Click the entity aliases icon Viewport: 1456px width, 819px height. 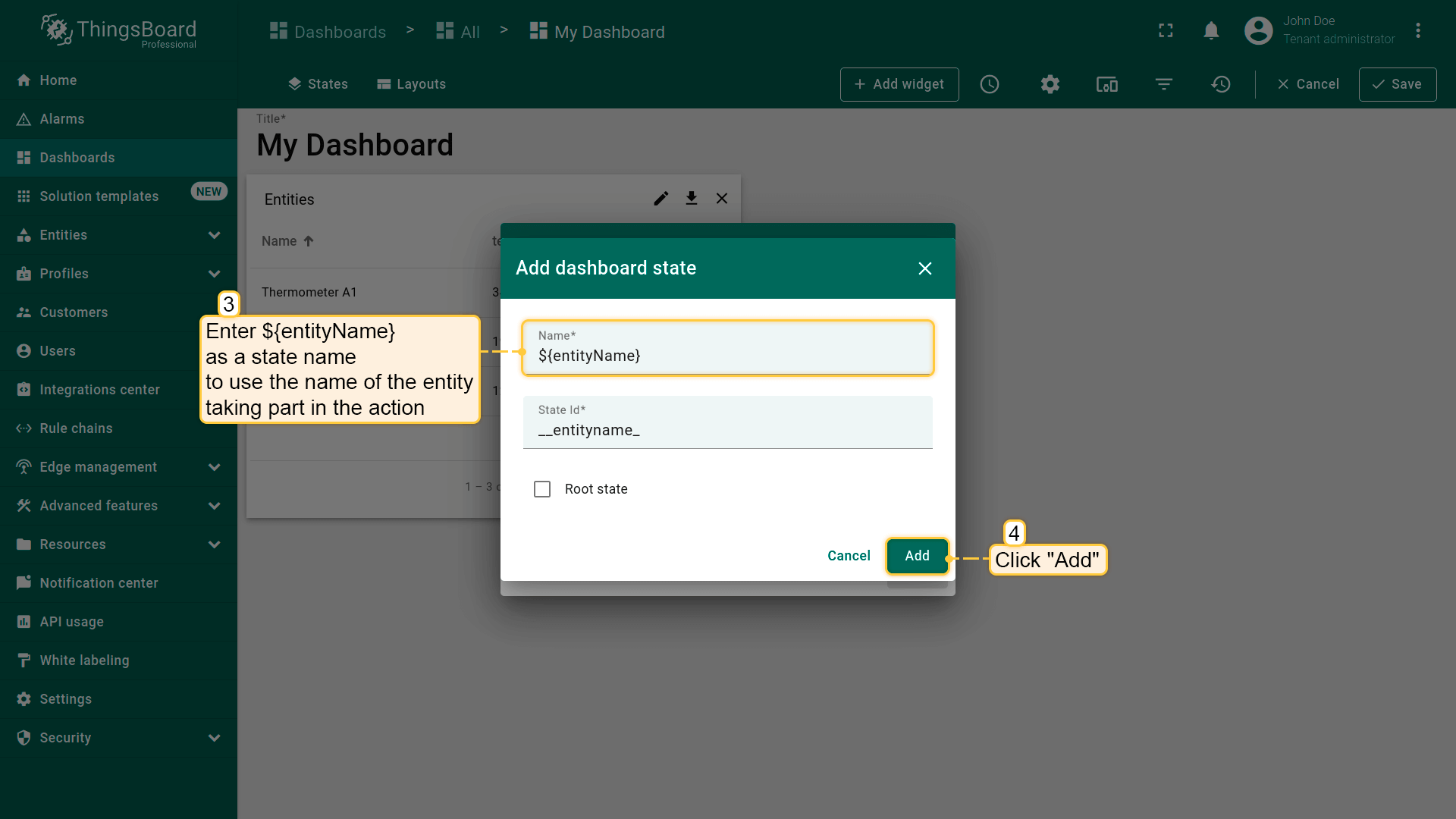click(x=1107, y=84)
